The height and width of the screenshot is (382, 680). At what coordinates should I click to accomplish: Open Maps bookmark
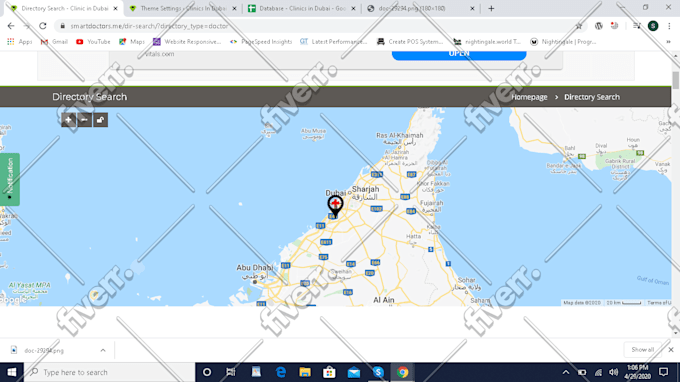coord(132,42)
